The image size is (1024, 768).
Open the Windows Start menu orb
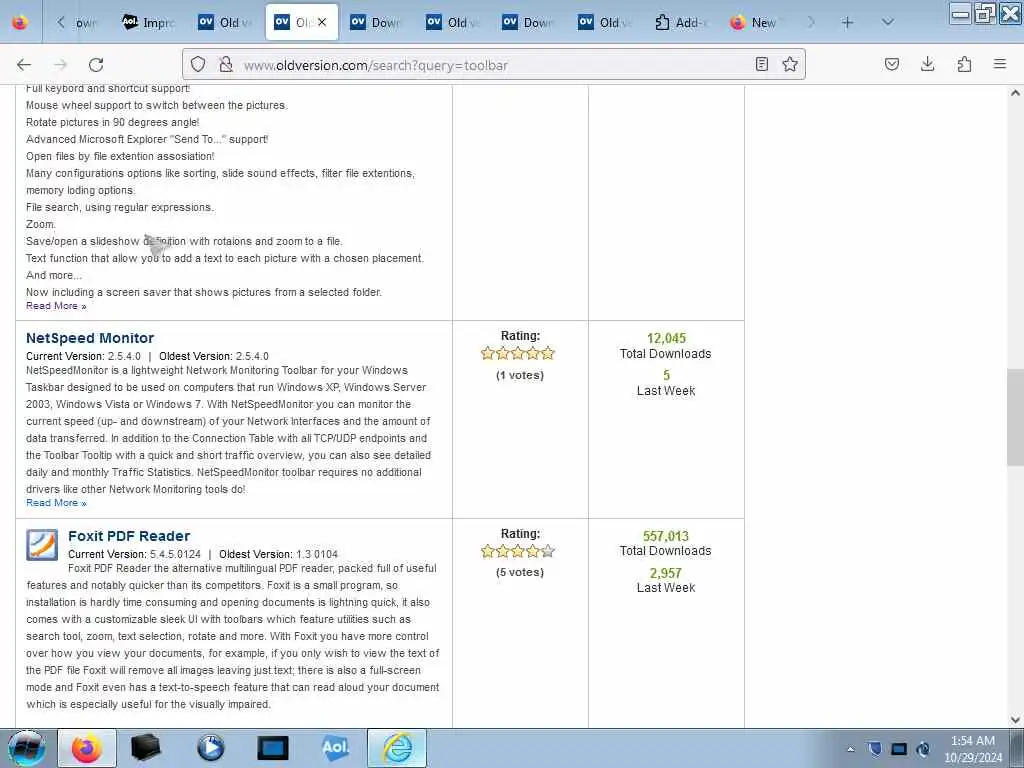point(26,748)
